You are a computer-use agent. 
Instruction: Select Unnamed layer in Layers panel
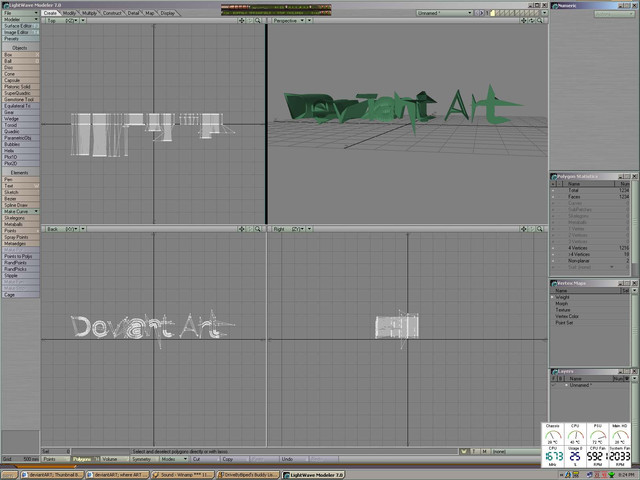pos(580,385)
